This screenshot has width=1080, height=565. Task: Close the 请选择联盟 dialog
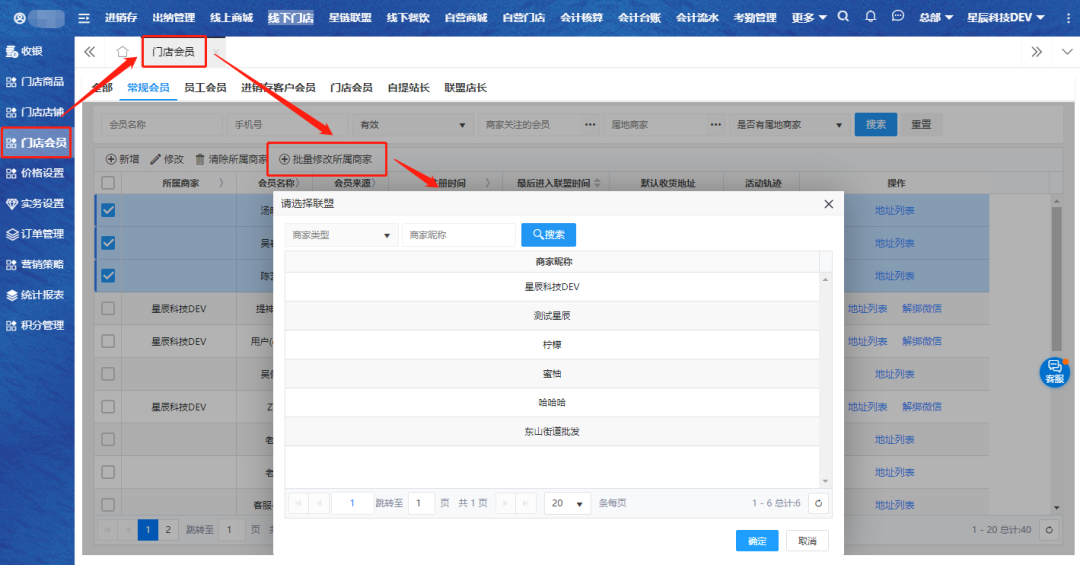point(828,204)
